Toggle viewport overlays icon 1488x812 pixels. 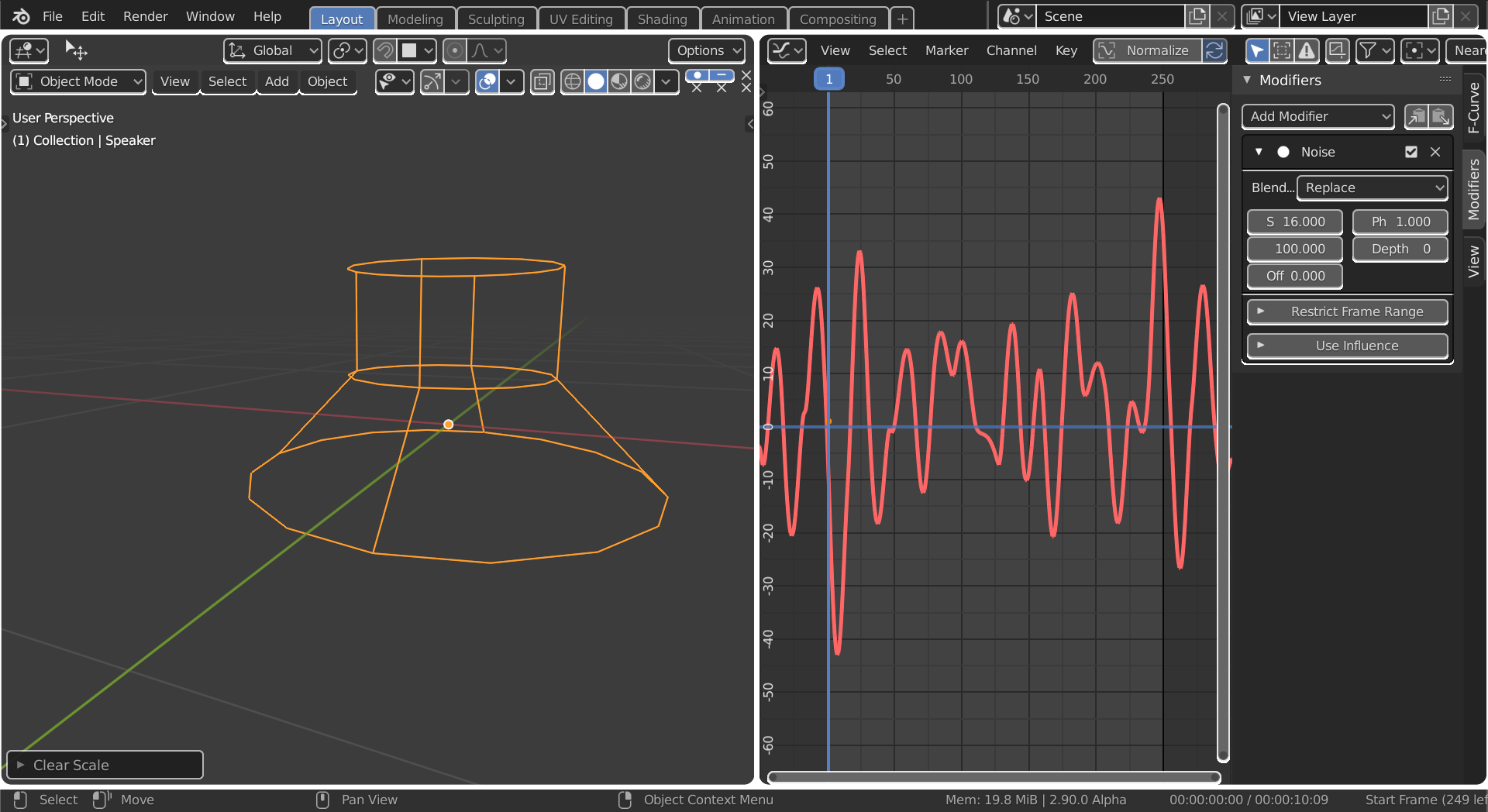[487, 81]
